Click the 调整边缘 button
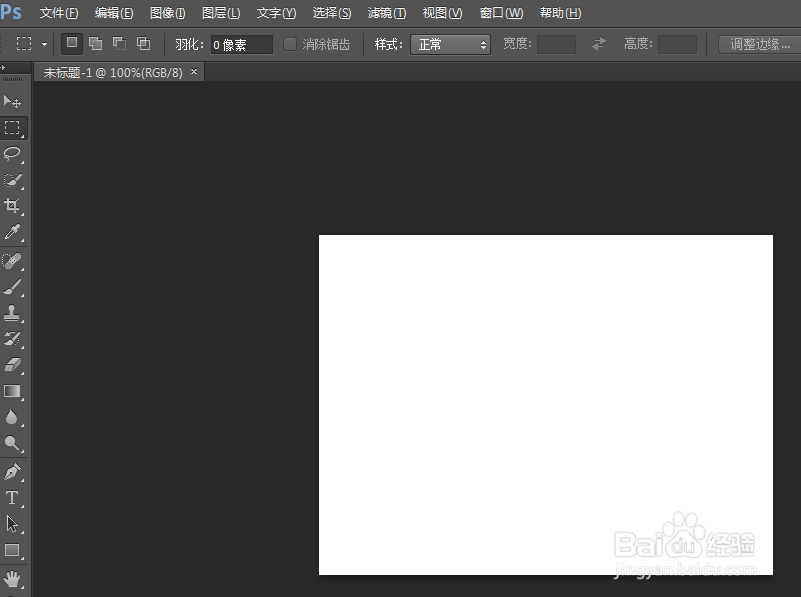Viewport: 801px width, 597px height. pyautogui.click(x=760, y=44)
